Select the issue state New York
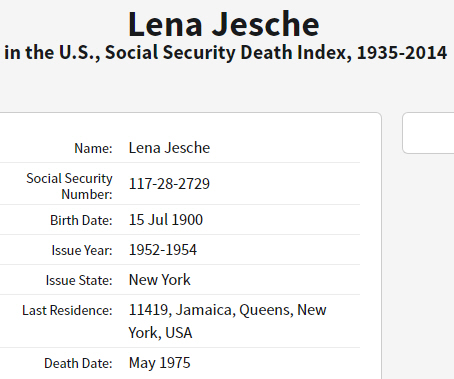454x379 pixels. (x=160, y=280)
